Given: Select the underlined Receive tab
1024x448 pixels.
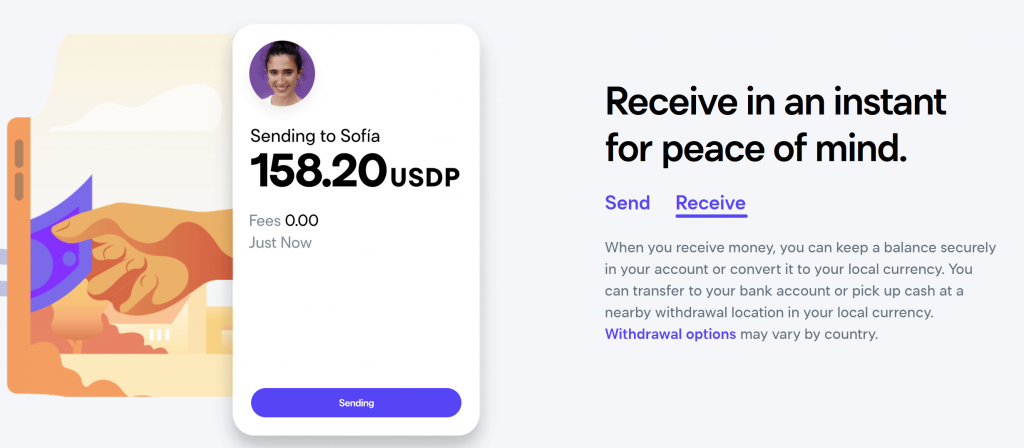Looking at the screenshot, I should pos(711,203).
